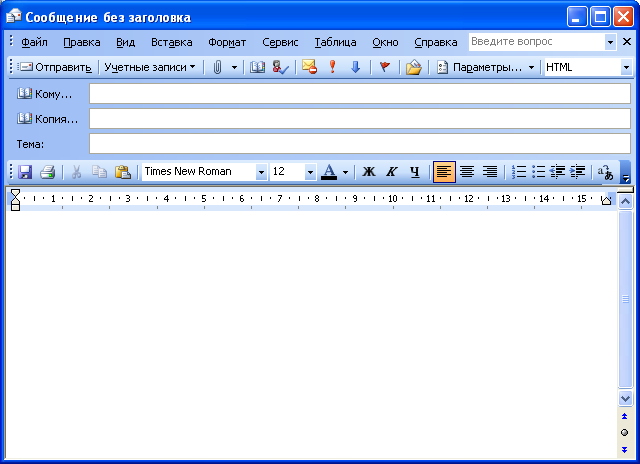Screen dimensions: 640x464
Task: Click the Копия... button
Action: pyautogui.click(x=47, y=119)
